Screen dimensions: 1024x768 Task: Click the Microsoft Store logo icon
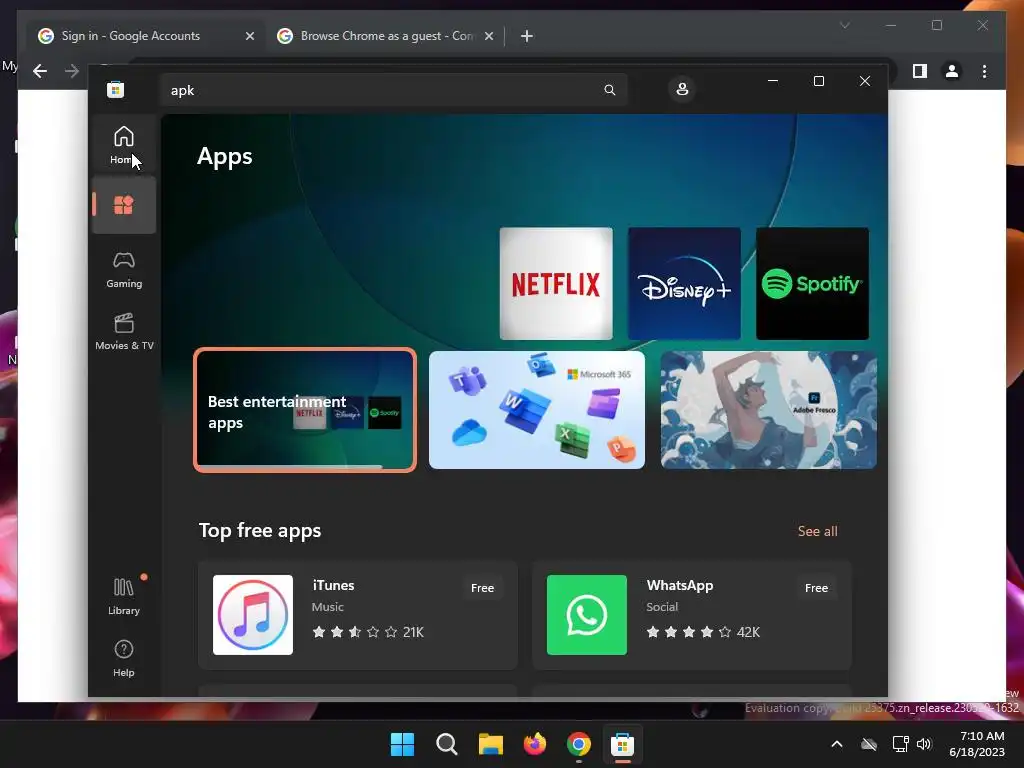point(116,89)
